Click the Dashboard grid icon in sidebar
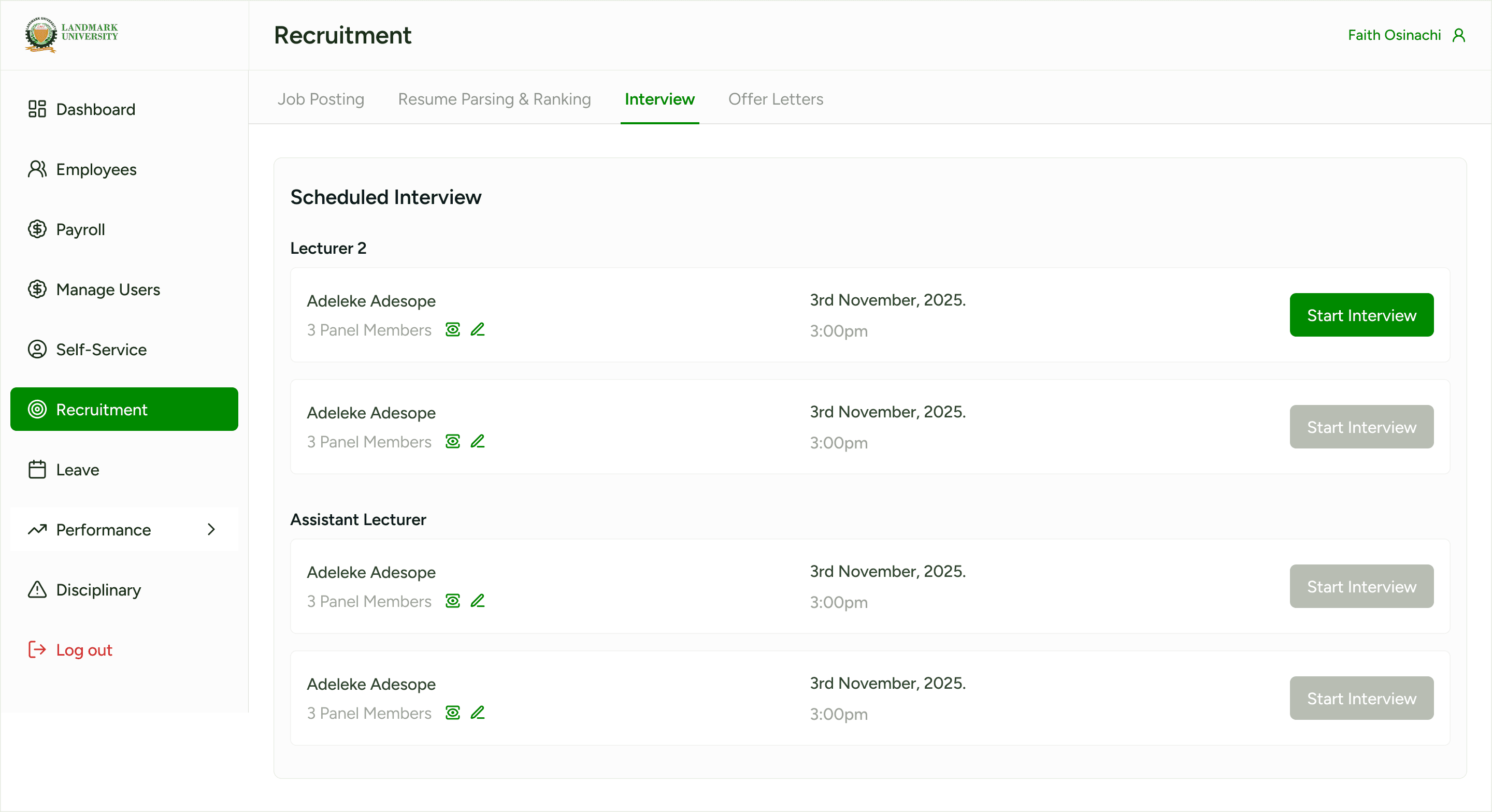1492x812 pixels. point(37,109)
